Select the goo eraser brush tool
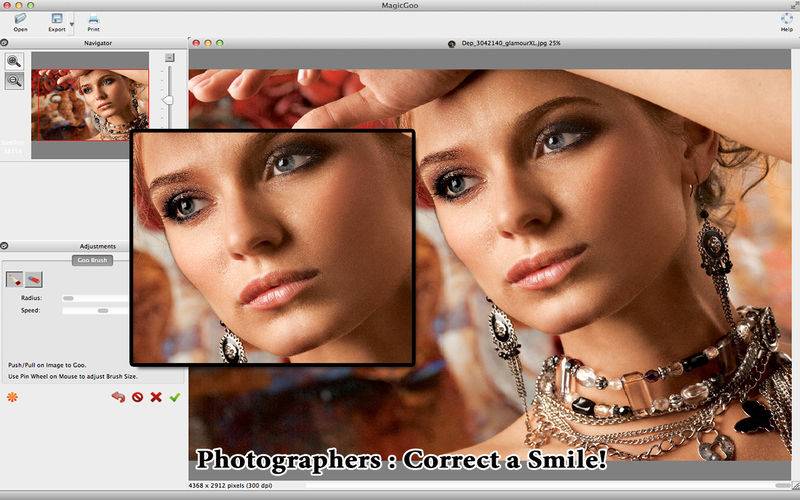This screenshot has width=800, height=500. [x=34, y=279]
